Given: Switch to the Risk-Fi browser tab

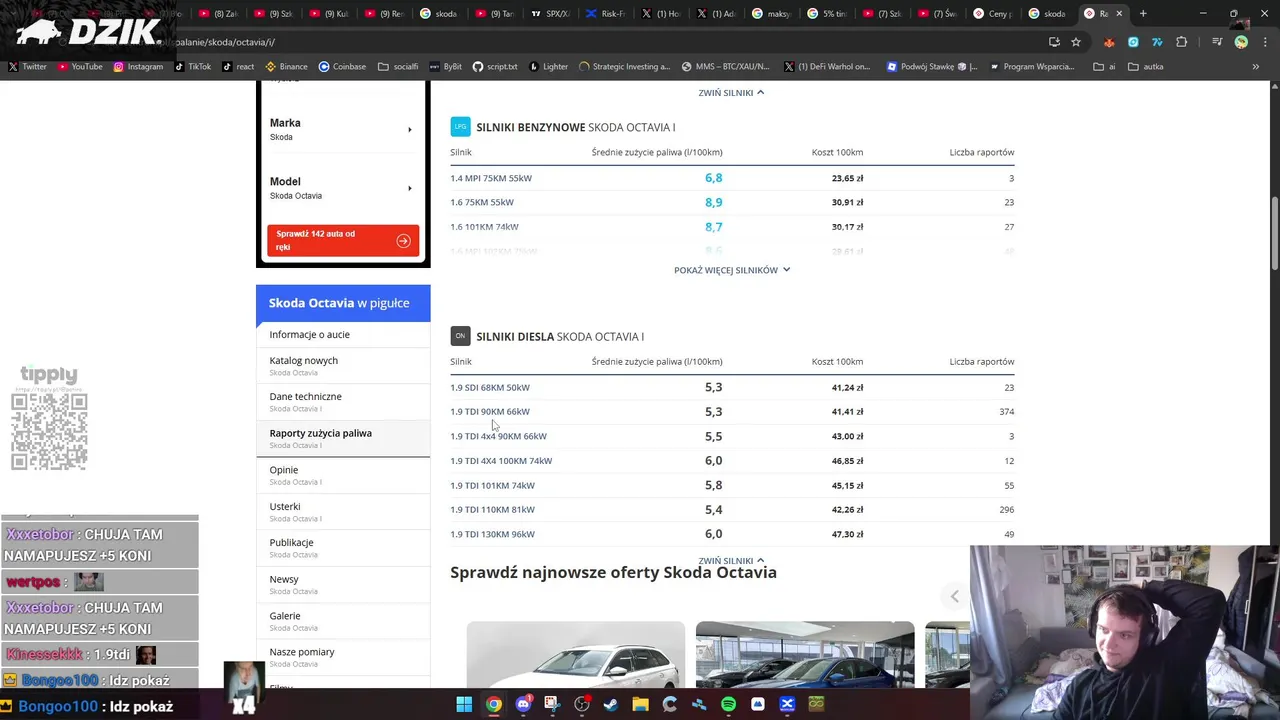Looking at the screenshot, I should point(605,14).
